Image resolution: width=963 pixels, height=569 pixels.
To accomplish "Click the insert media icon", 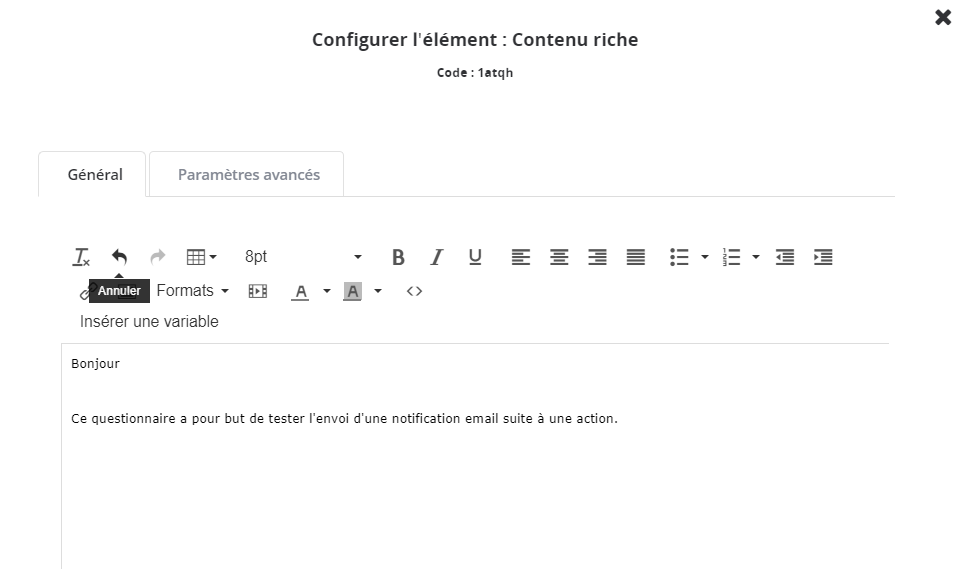I will [x=258, y=291].
